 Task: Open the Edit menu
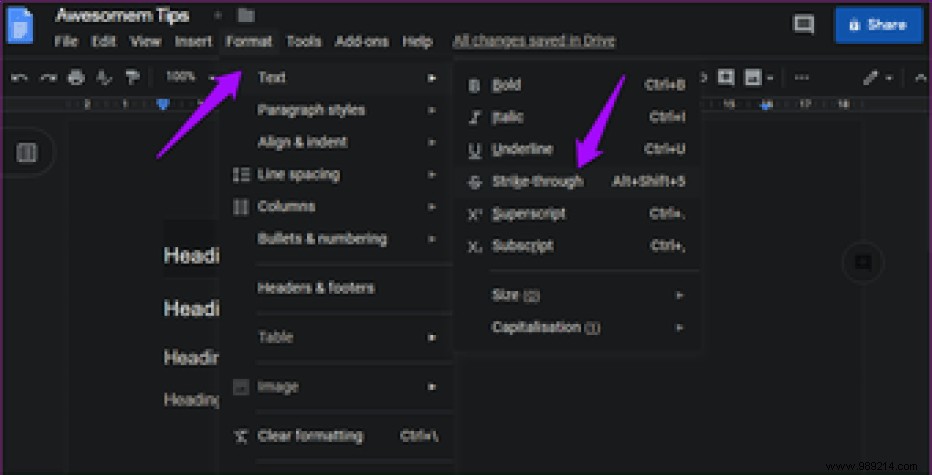103,41
